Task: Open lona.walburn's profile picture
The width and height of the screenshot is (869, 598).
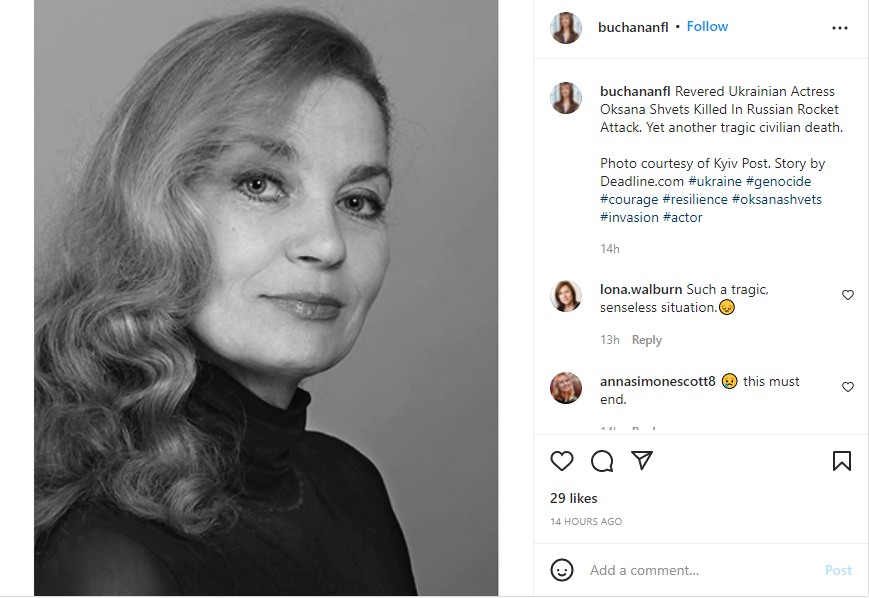Action: pos(566,296)
